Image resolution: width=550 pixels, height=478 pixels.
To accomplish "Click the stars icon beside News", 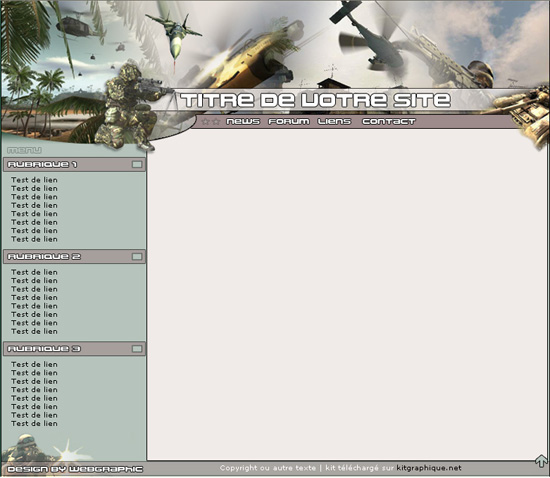I will 211,122.
